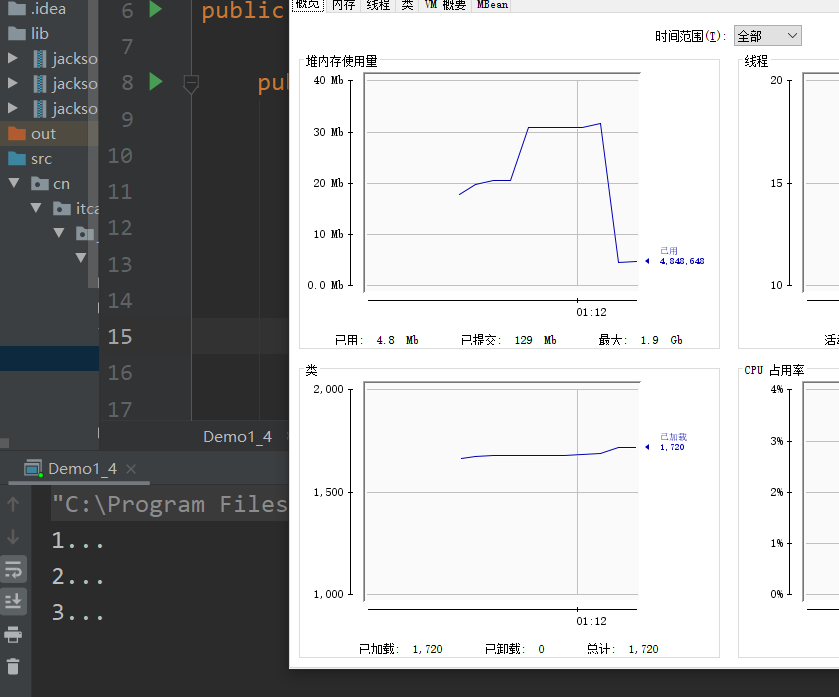Click the green run arrow beside line 8

[x=155, y=82]
